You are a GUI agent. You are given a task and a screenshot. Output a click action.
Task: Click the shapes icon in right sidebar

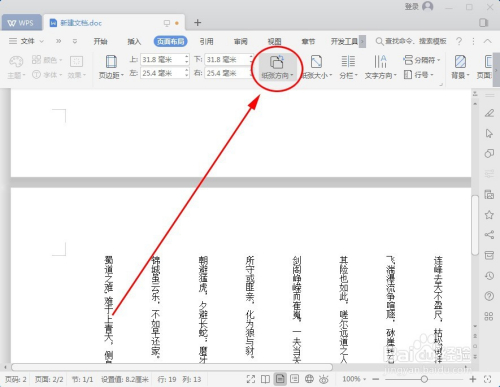(489, 153)
